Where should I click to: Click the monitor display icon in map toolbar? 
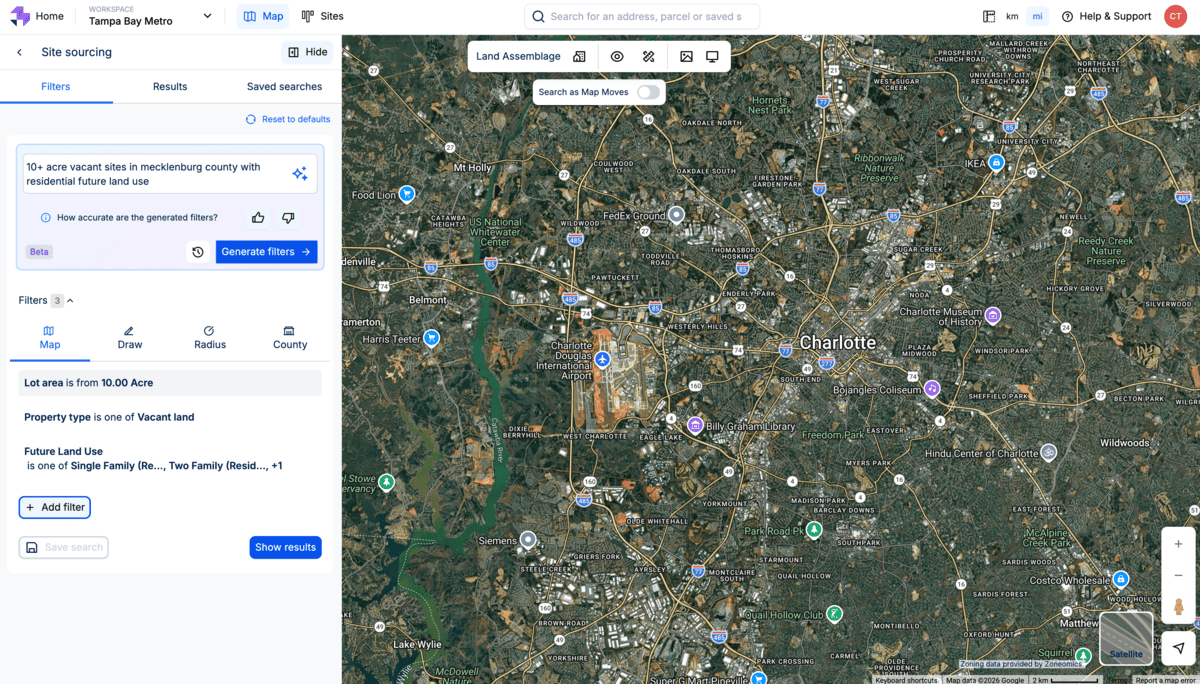(x=712, y=57)
